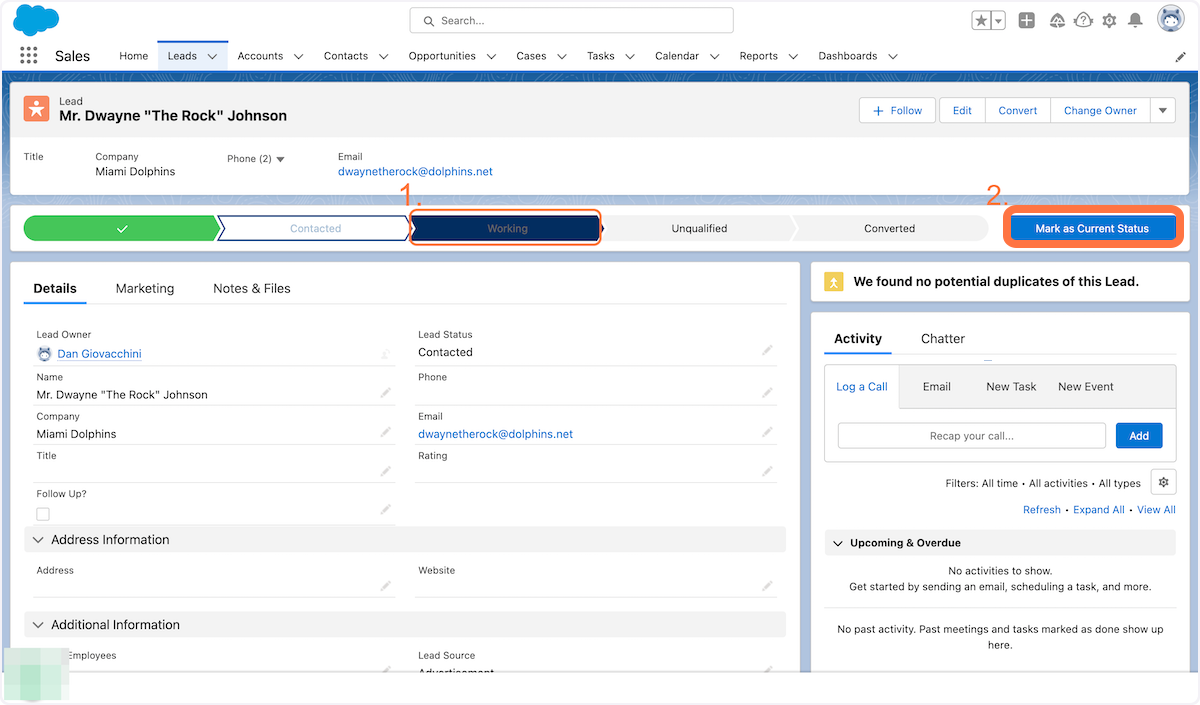Screen dimensions: 1200x705
Task: Edit Follow Up field using its pencil icon
Action: point(385,509)
